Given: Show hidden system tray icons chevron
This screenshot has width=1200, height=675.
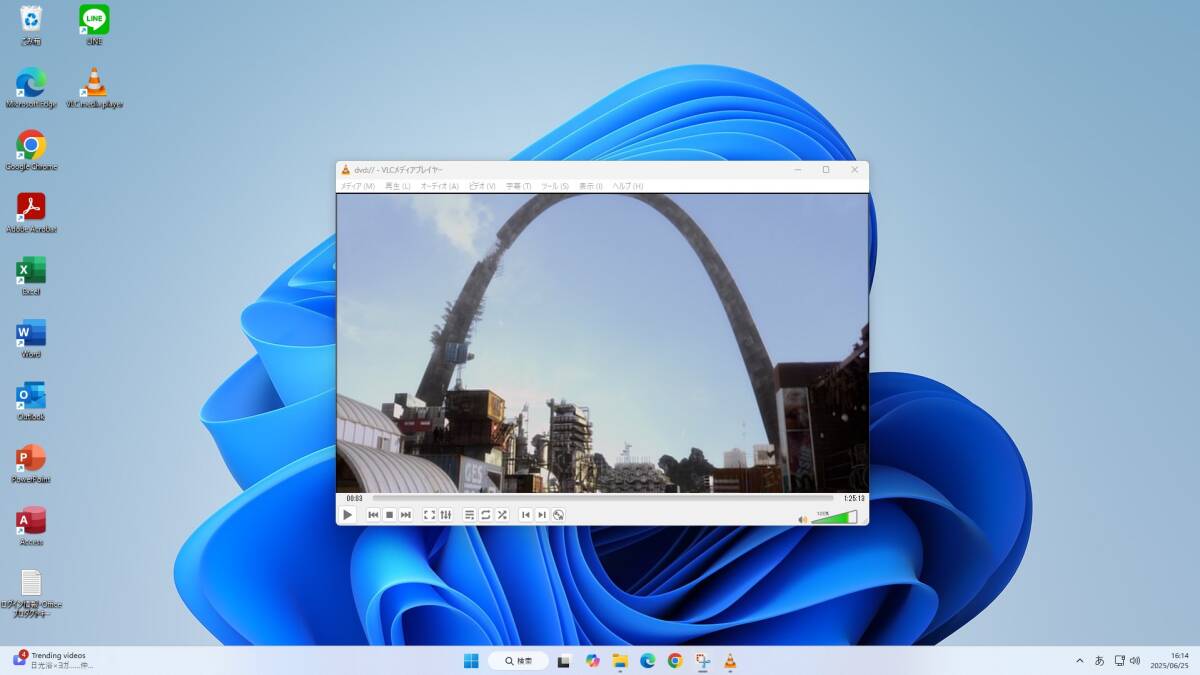Looking at the screenshot, I should 1079,661.
